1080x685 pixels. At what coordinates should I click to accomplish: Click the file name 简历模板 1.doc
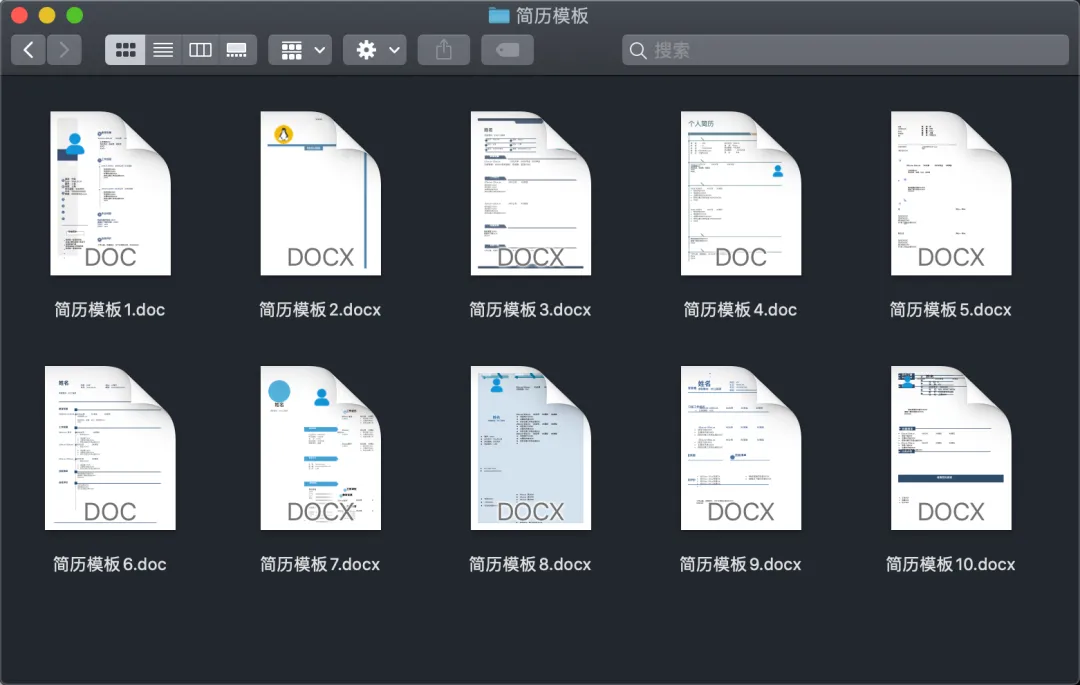[110, 310]
